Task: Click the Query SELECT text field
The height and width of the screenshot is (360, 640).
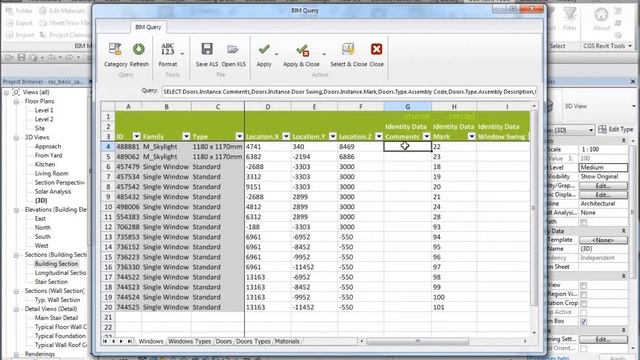Action: click(x=349, y=91)
